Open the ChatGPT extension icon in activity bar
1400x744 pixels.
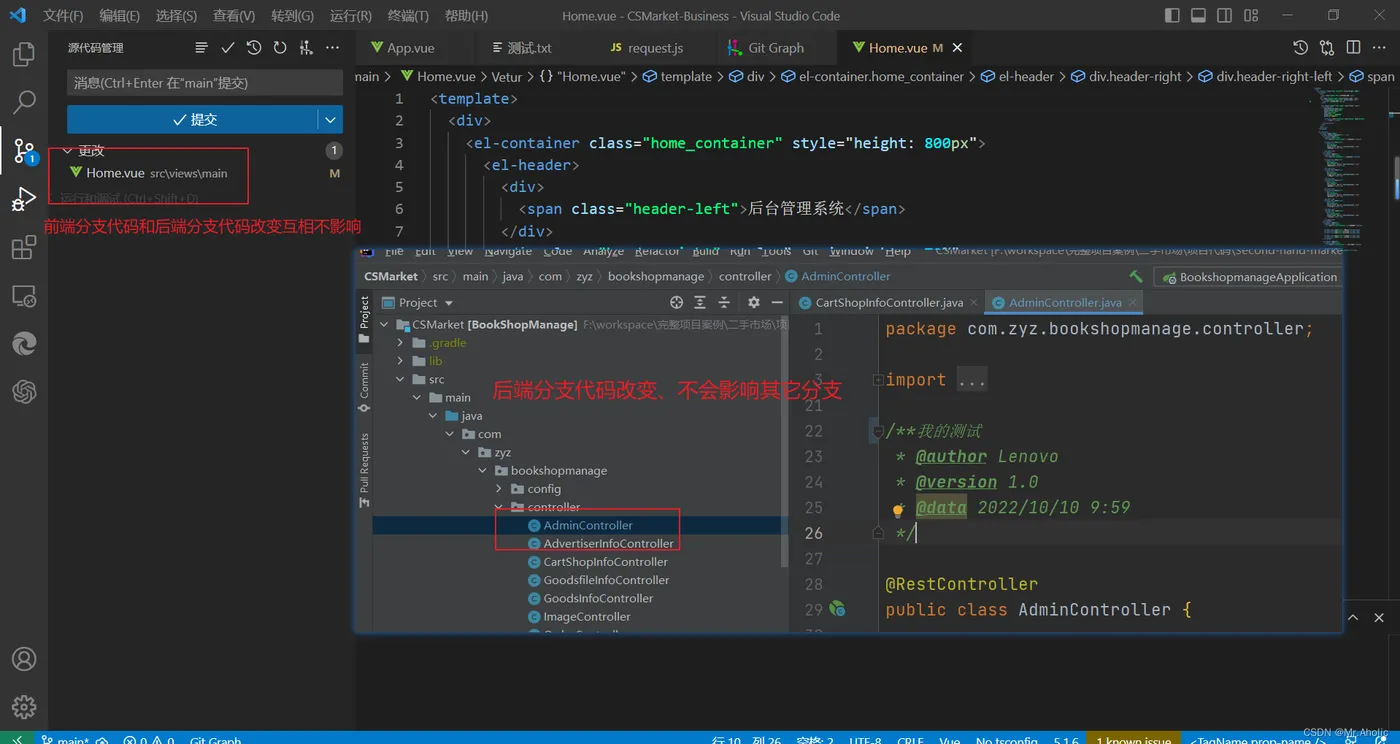click(24, 392)
